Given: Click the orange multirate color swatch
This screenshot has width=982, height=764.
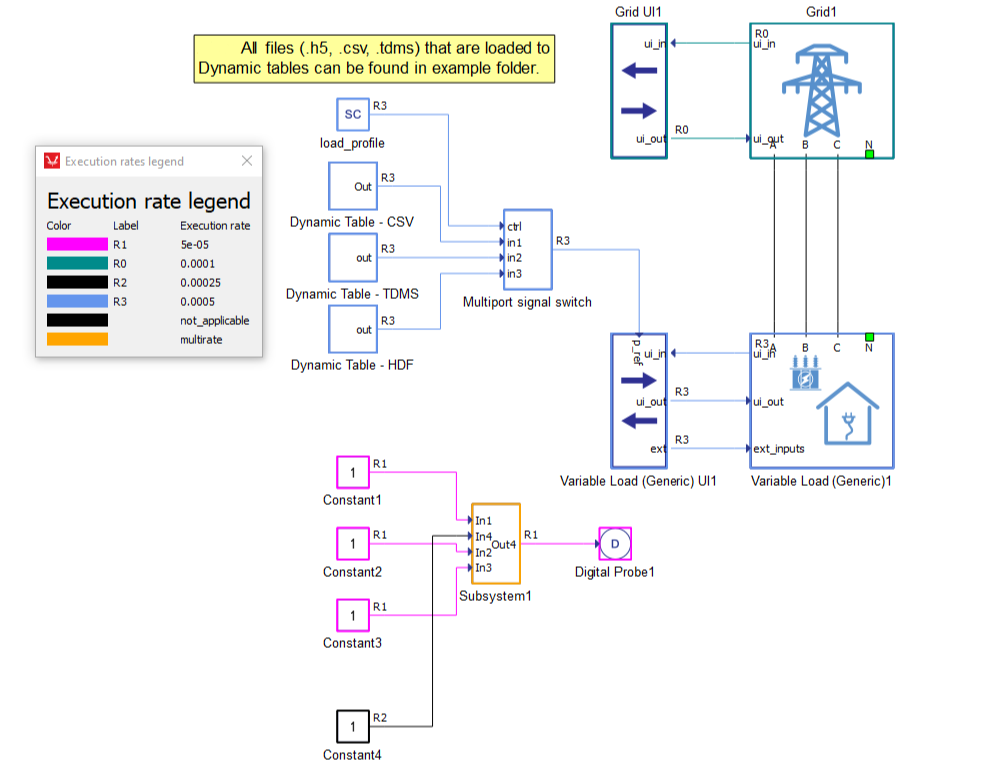Looking at the screenshot, I should coord(77,339).
